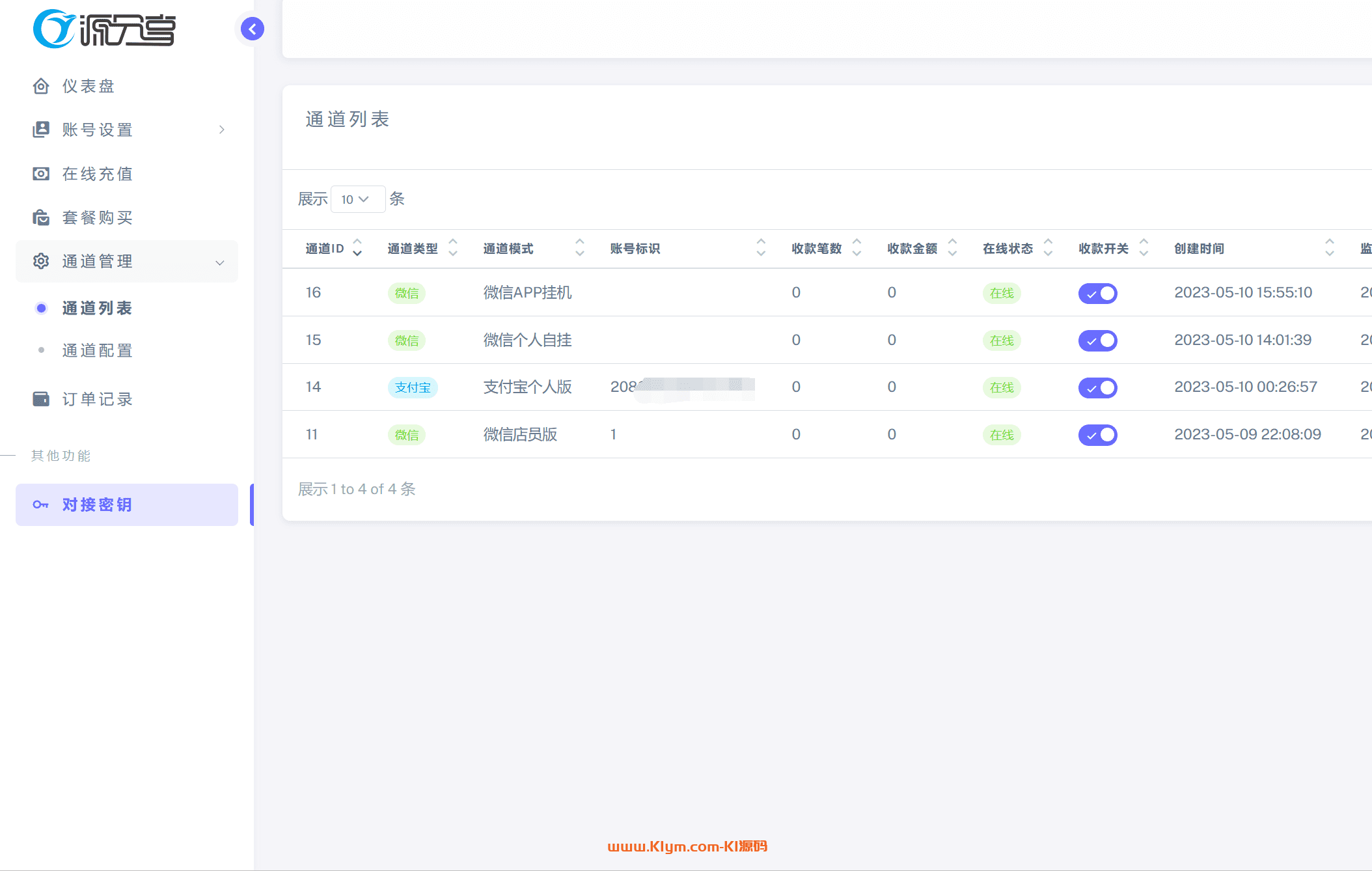
Task: Click the dashboard home icon
Action: 41,86
